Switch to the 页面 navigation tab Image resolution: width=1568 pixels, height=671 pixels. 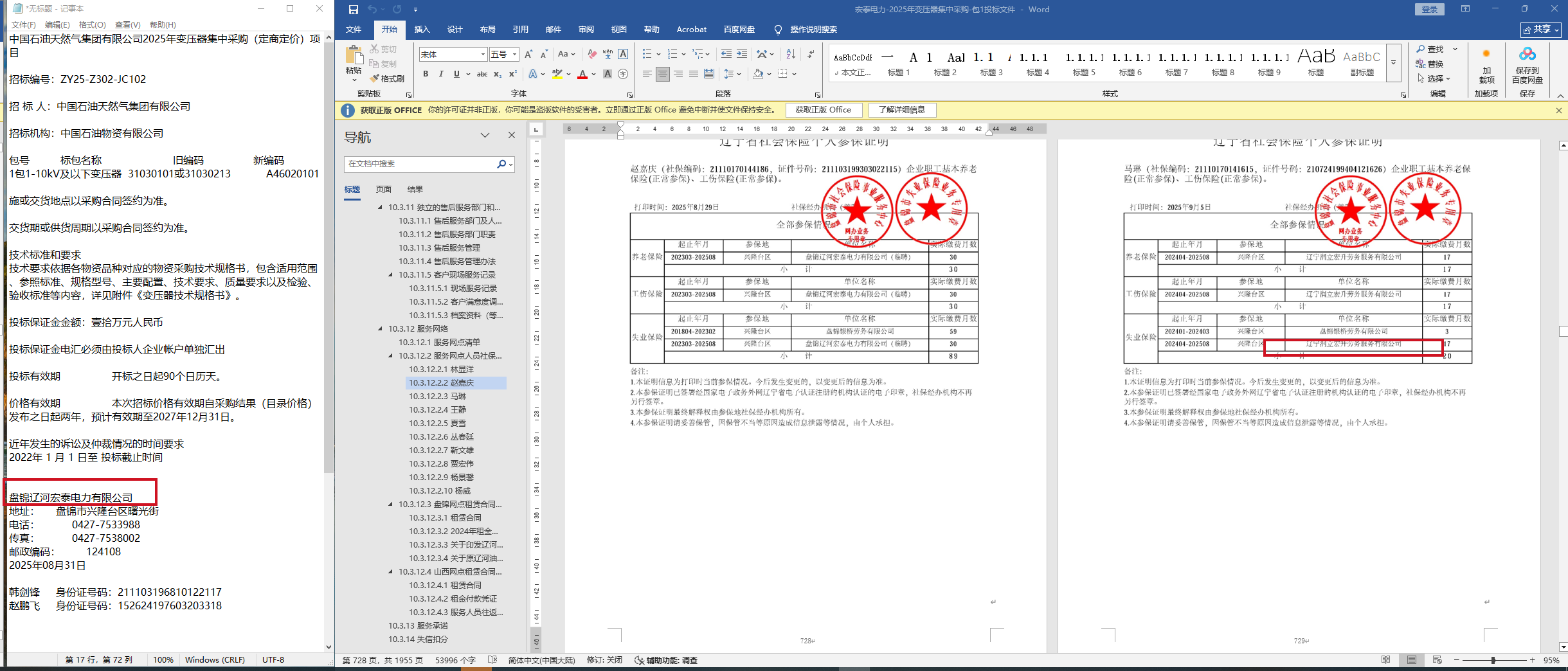[x=384, y=189]
